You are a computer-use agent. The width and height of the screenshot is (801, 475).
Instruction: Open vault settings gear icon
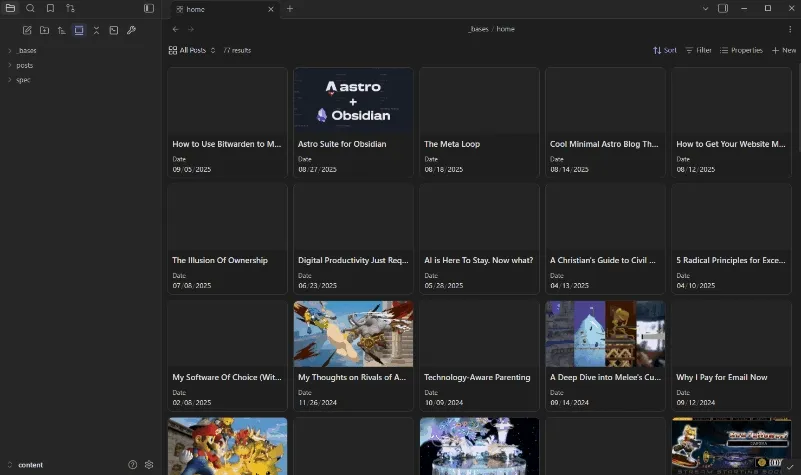(149, 465)
